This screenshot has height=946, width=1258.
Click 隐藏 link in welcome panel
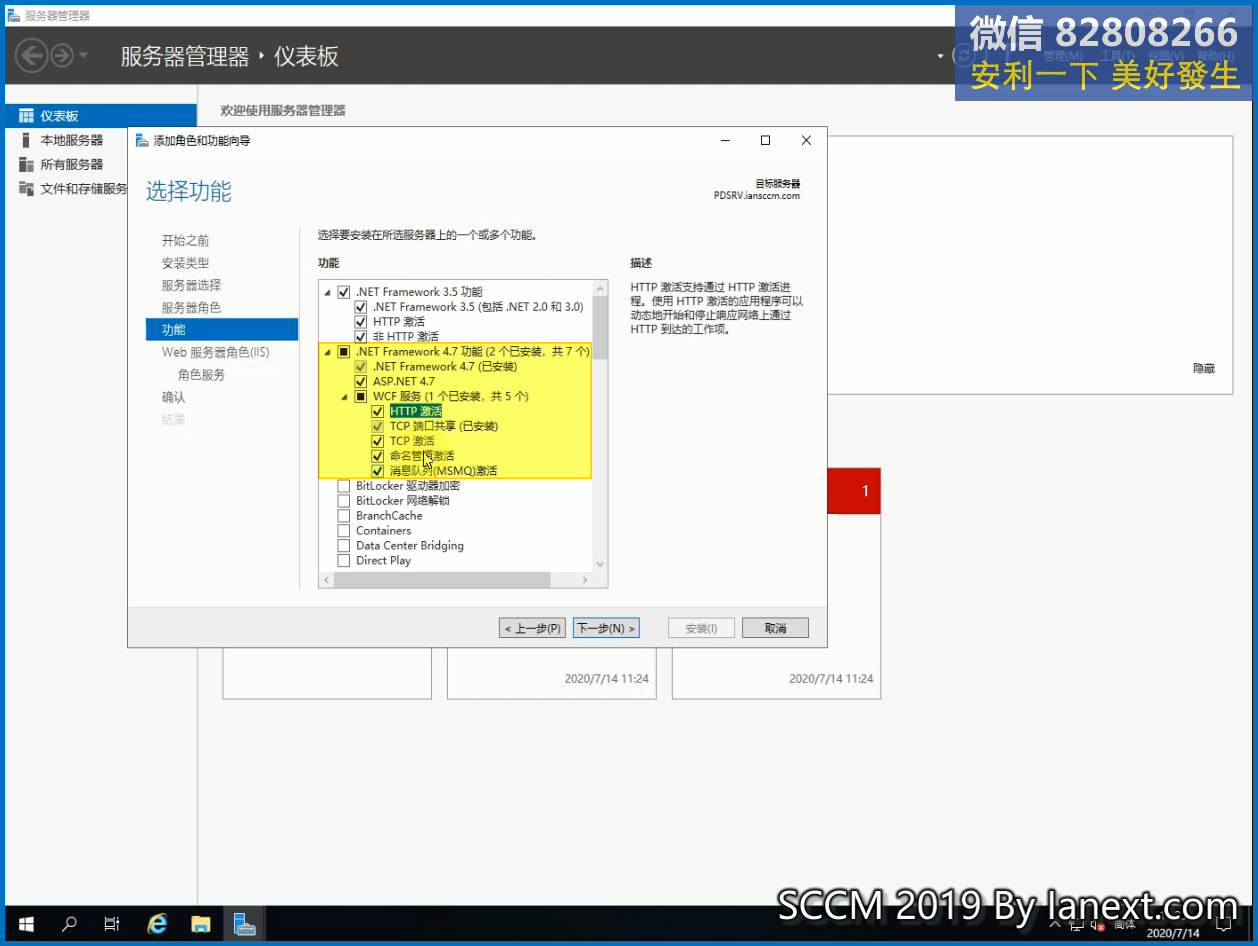[x=1204, y=368]
